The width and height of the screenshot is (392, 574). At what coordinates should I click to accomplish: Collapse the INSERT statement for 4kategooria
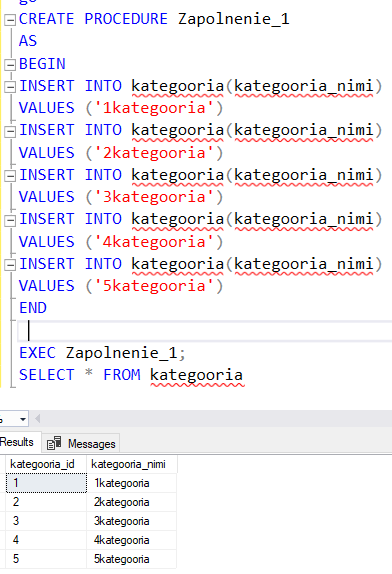pos(10,220)
